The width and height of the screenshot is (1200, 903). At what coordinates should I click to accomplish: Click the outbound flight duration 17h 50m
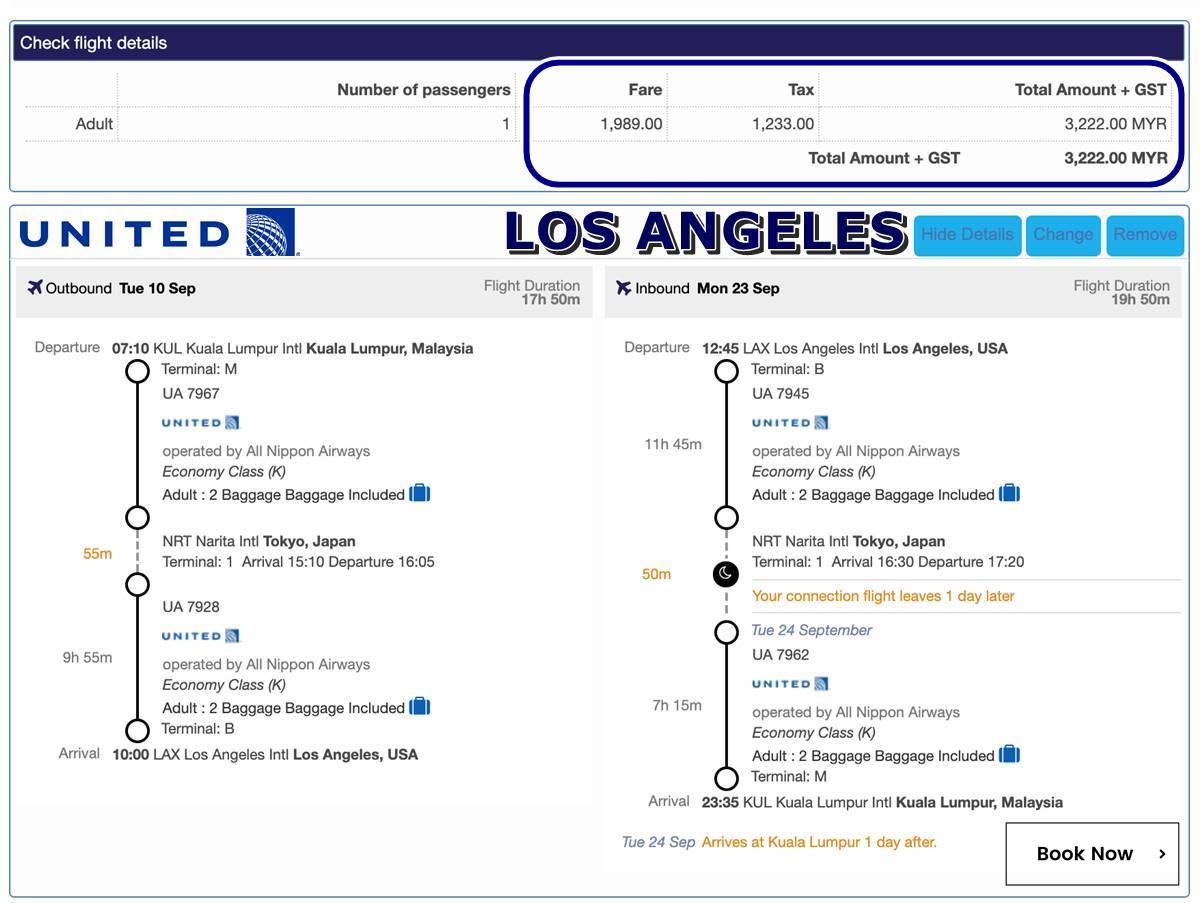click(x=550, y=300)
